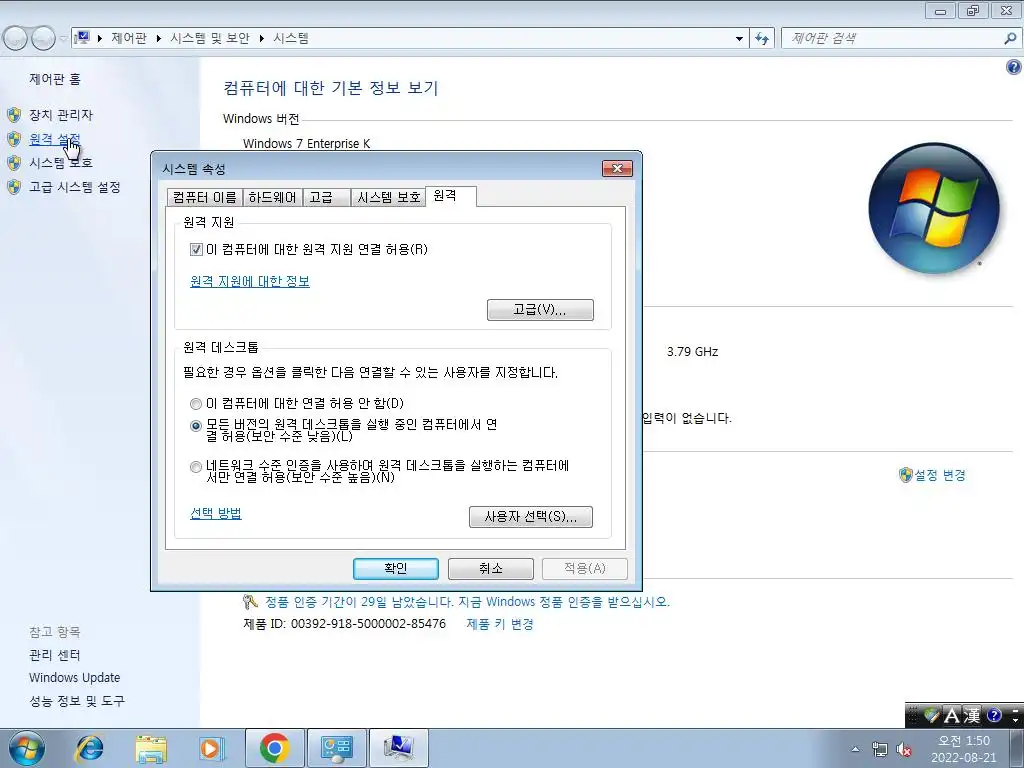Open 관리 센터 under 참고 항목
Image resolution: width=1024 pixels, height=768 pixels.
click(x=54, y=655)
